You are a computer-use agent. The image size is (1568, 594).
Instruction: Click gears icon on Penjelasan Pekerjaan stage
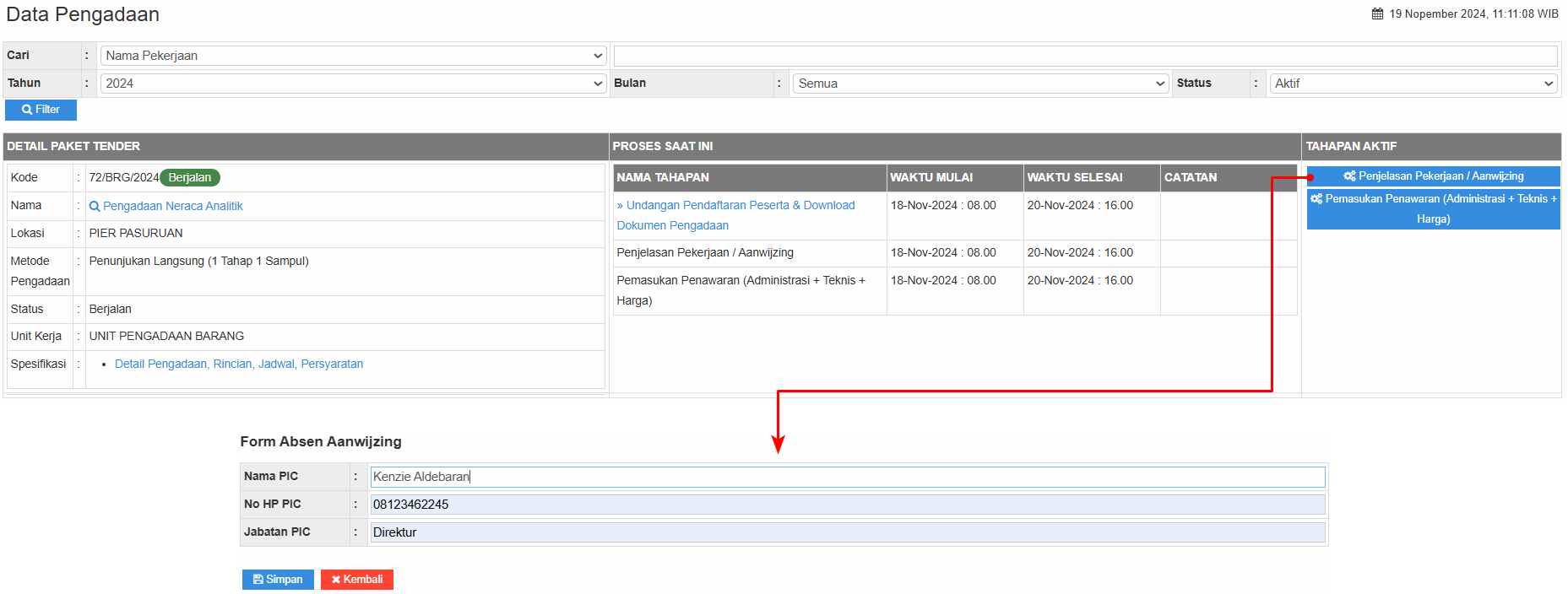point(1349,176)
